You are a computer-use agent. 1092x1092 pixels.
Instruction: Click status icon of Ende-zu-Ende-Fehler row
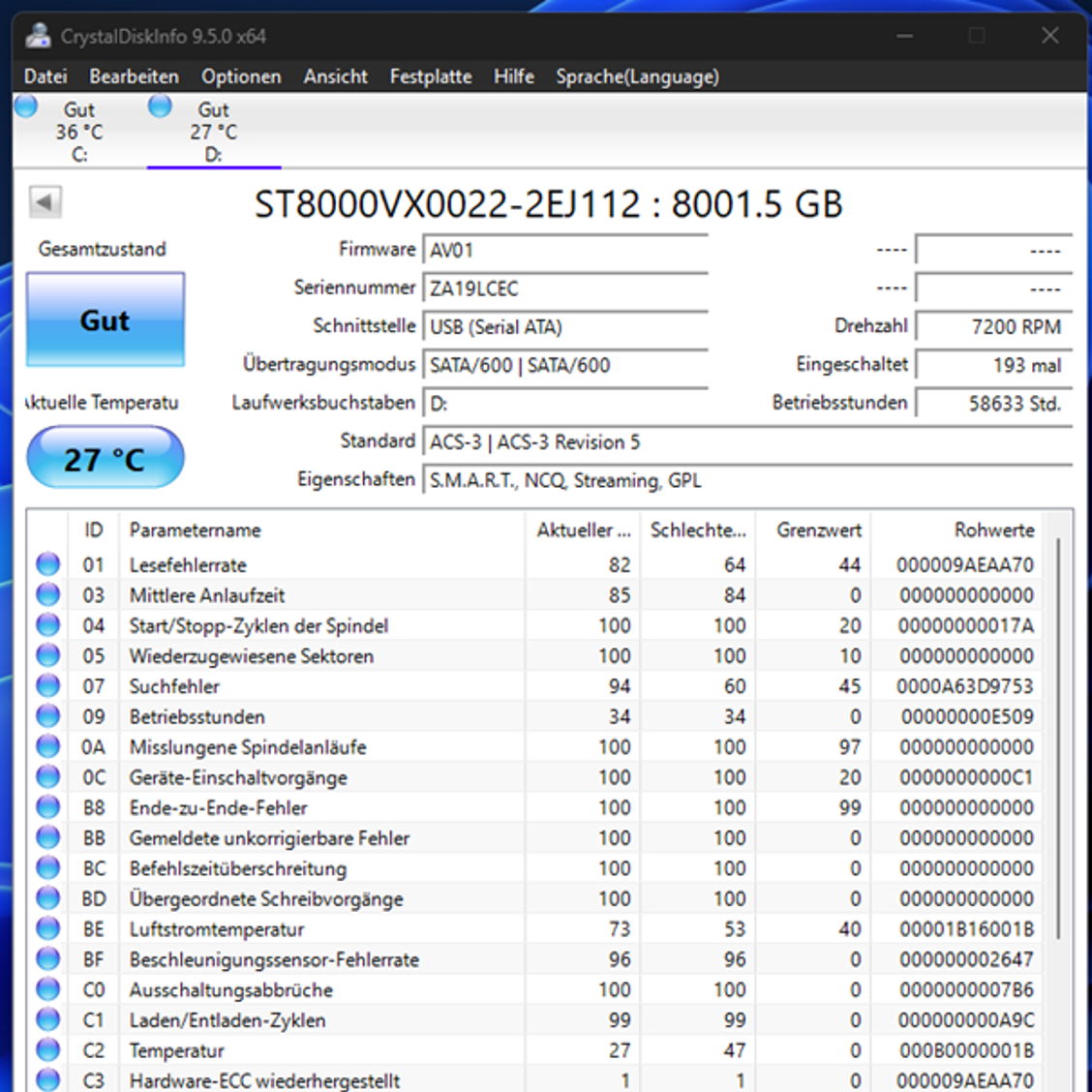(48, 807)
